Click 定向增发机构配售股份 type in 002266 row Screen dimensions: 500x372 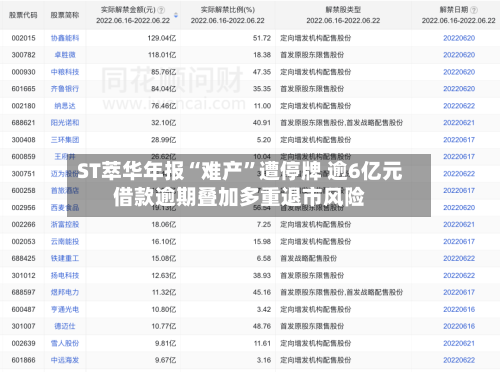[x=315, y=224]
